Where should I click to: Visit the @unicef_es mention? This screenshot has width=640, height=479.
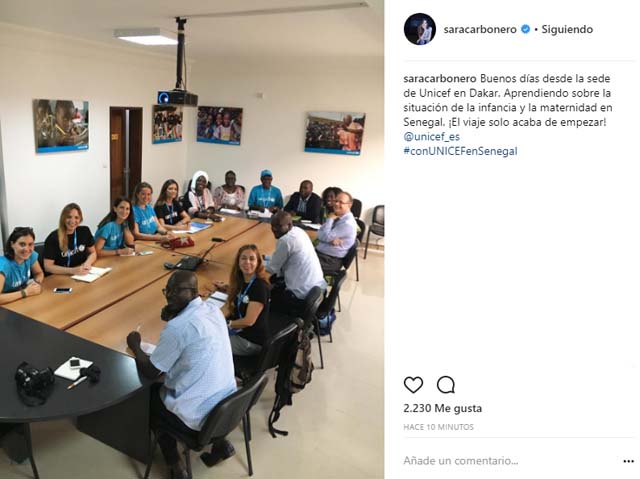click(431, 137)
